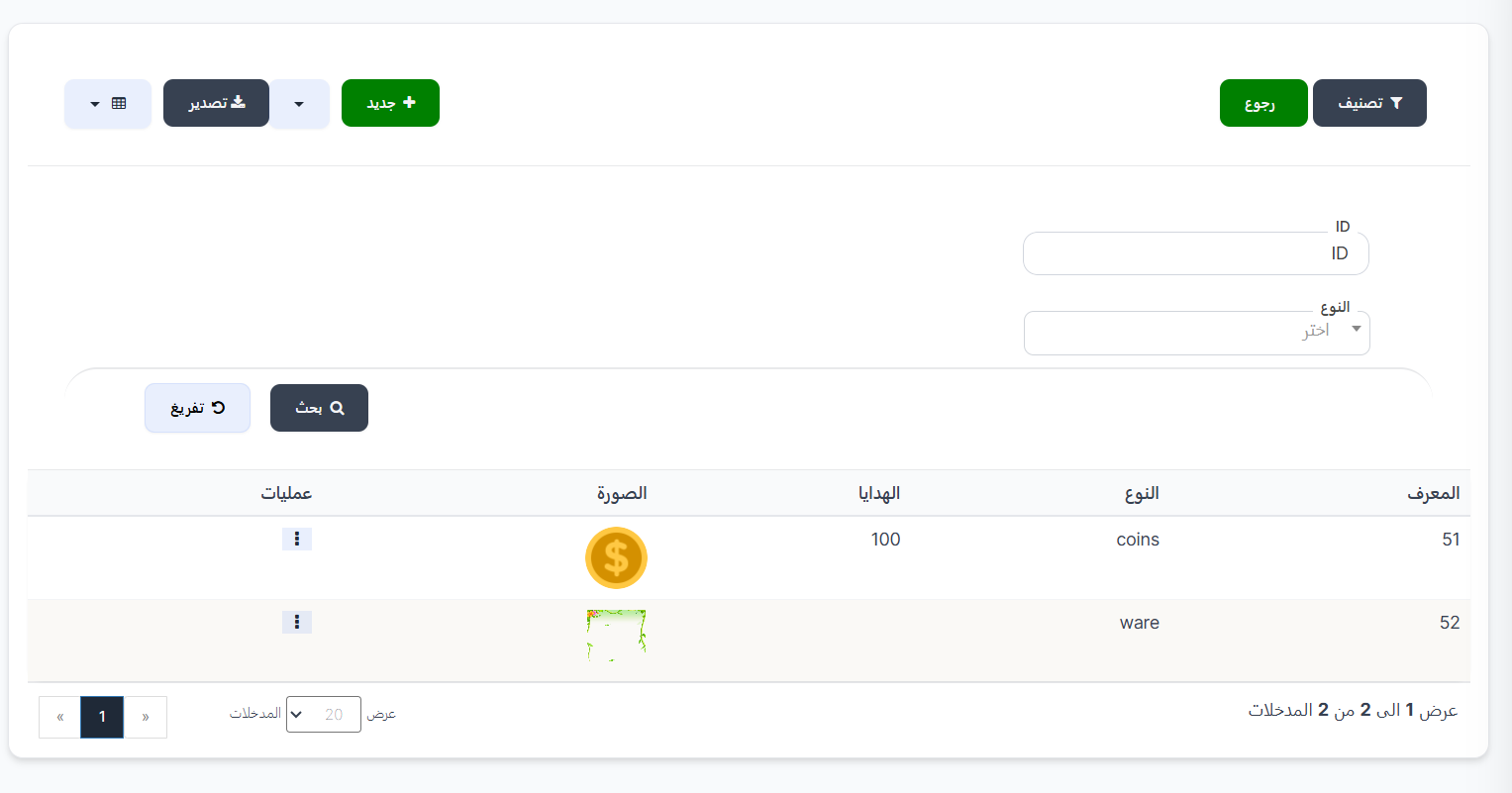Click the green جديد new button

point(390,103)
